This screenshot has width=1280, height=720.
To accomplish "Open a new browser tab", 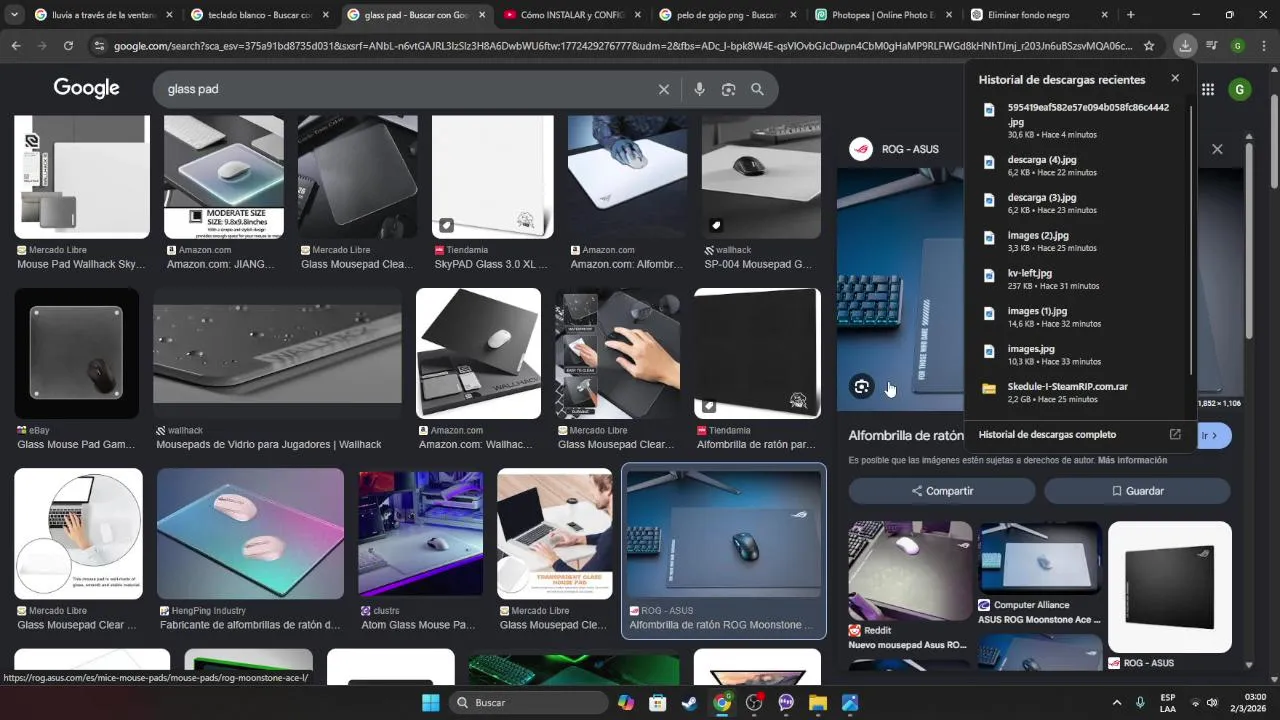I will pos(1131,15).
